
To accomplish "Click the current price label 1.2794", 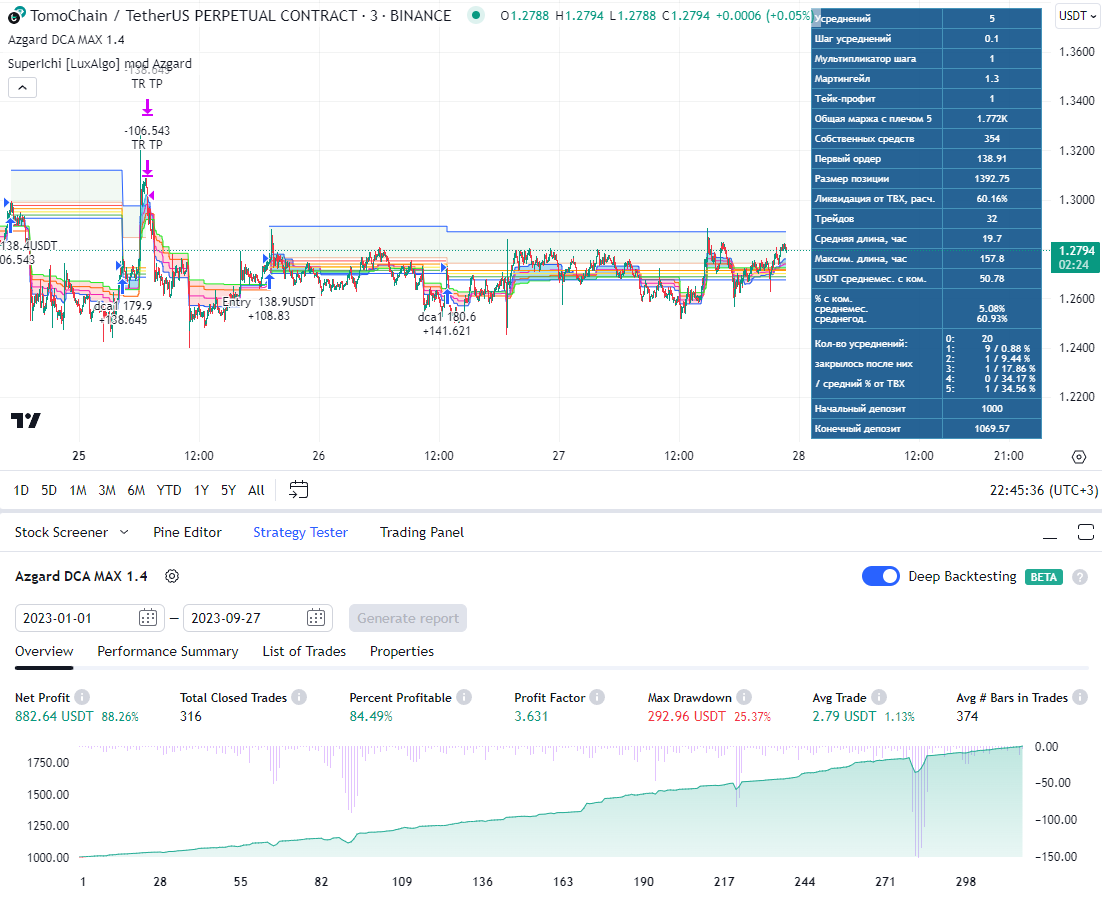I will point(1075,257).
